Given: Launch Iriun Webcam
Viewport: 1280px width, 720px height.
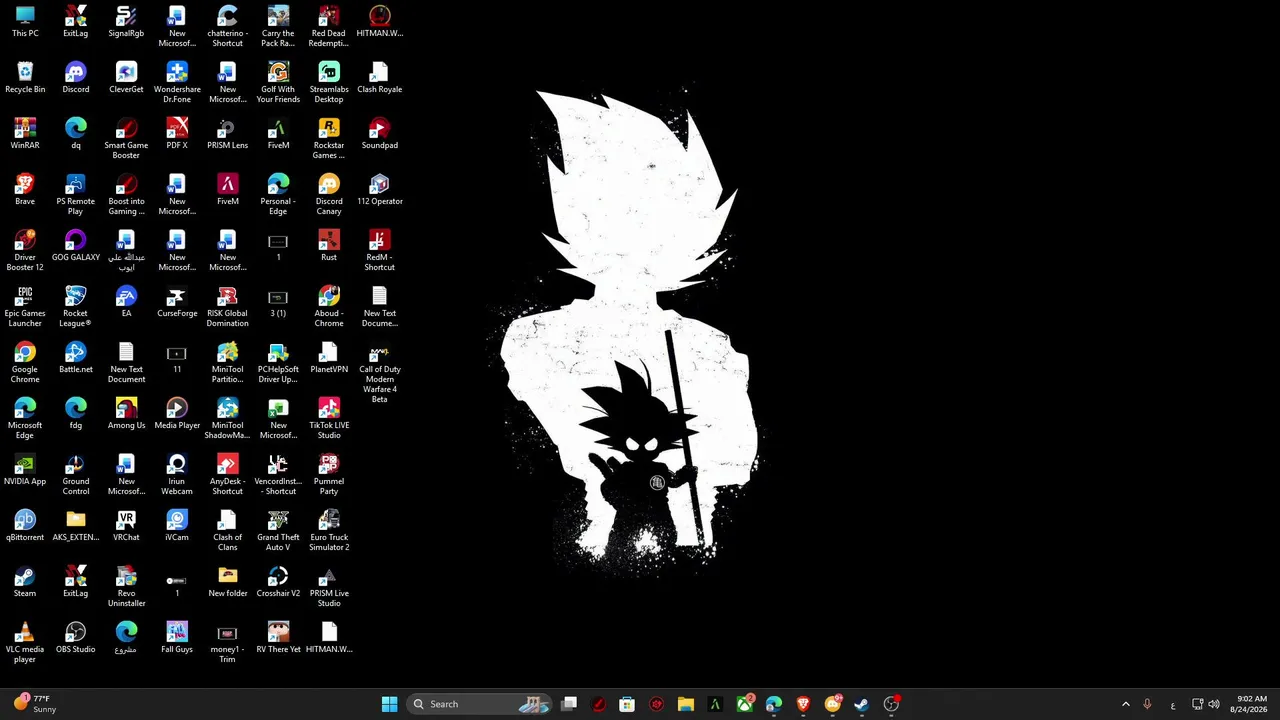Looking at the screenshot, I should 177,475.
